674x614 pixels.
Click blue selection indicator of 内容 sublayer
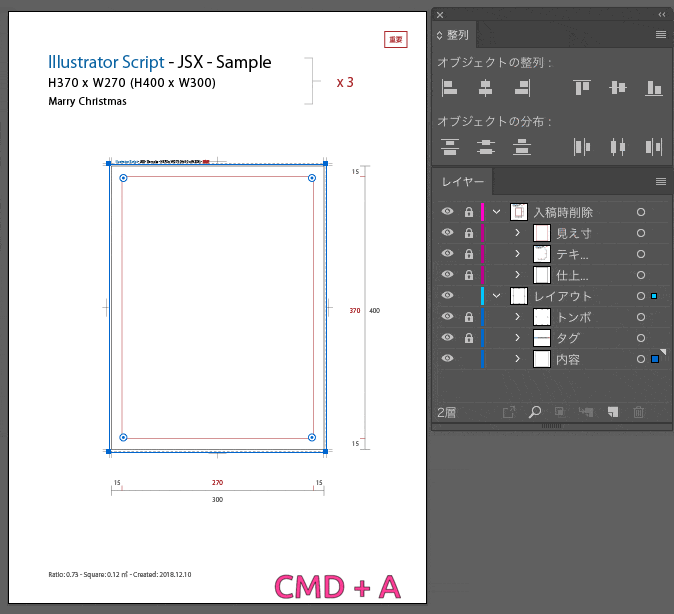tap(655, 359)
